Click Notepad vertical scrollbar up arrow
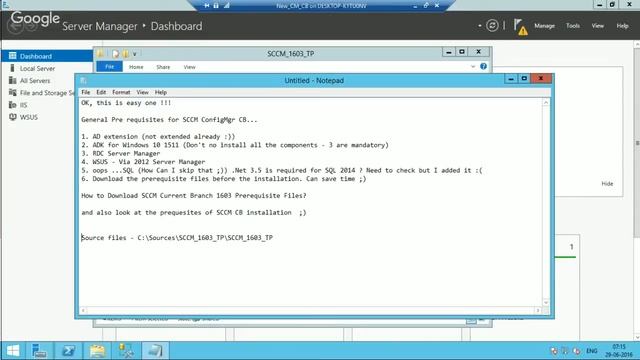The height and width of the screenshot is (360, 640). click(546, 103)
